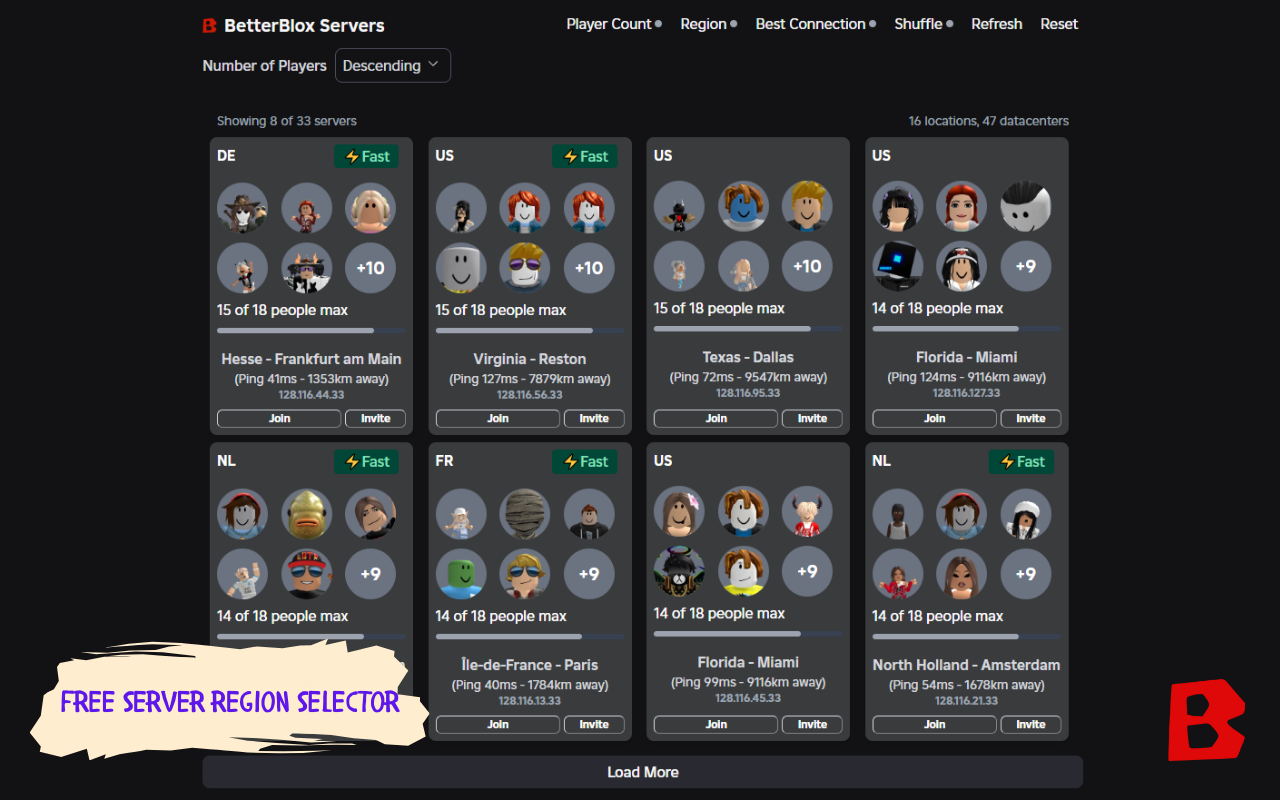
Task: Click the BetterBlox logo icon in header
Action: point(209,26)
